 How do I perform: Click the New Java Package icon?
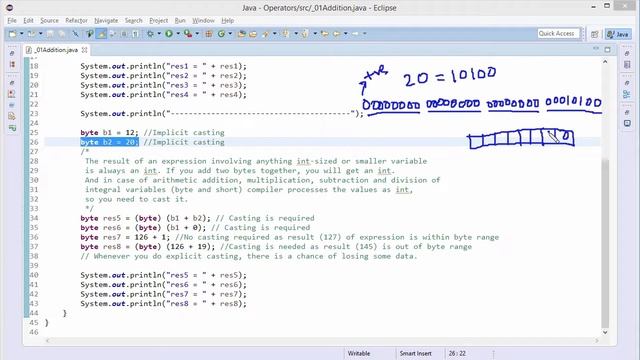tap(209, 34)
